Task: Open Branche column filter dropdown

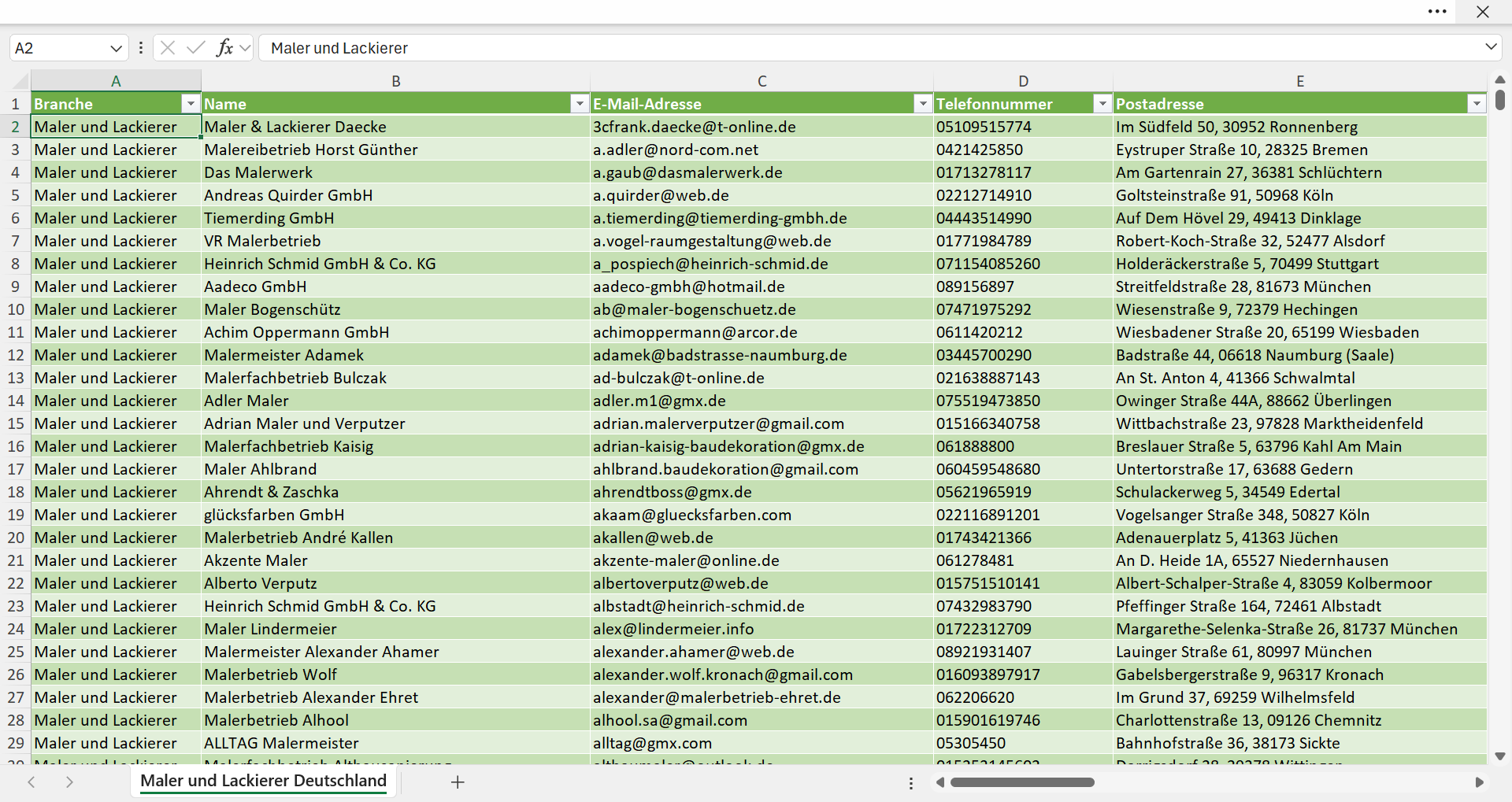Action: (190, 104)
